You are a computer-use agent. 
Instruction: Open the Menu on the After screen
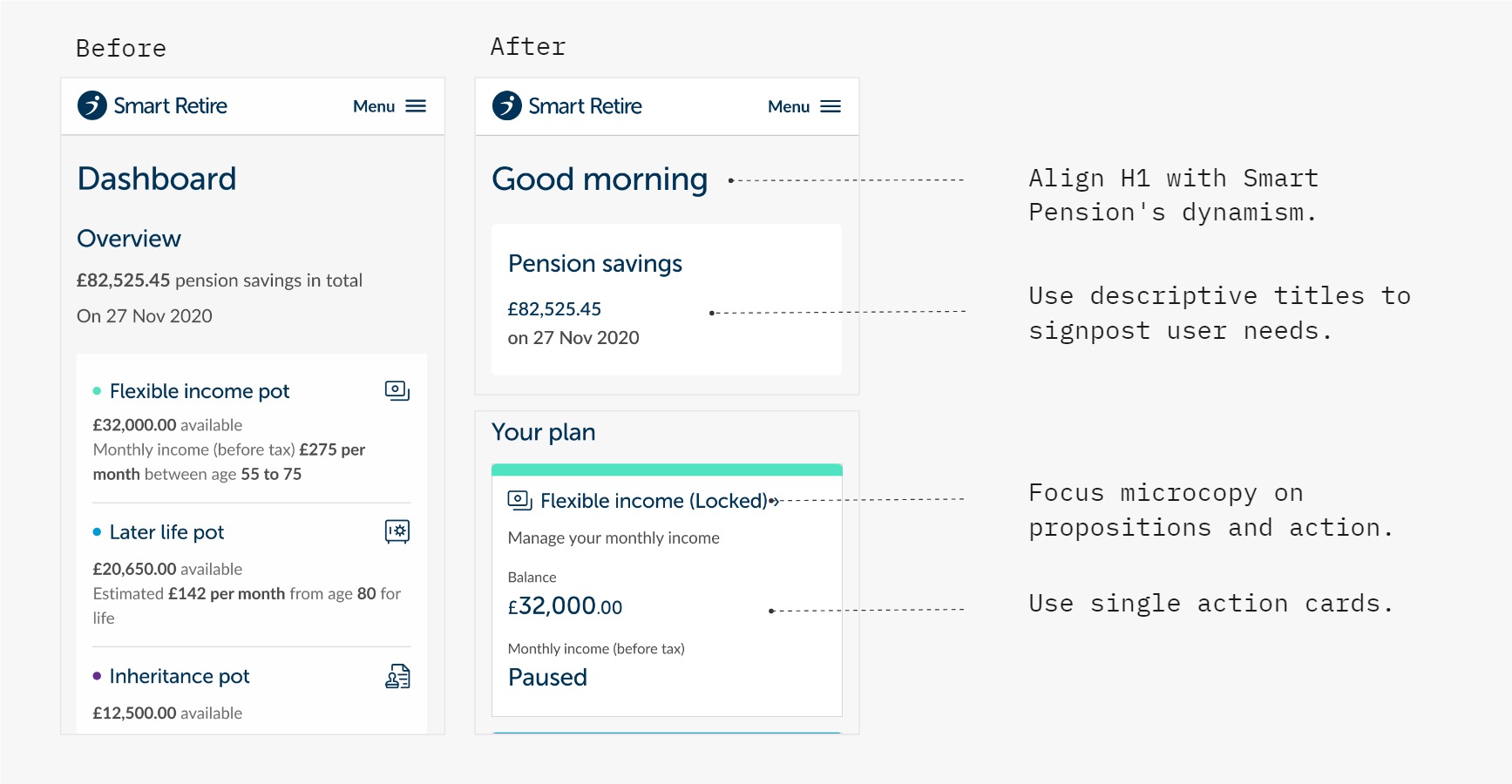[787, 105]
